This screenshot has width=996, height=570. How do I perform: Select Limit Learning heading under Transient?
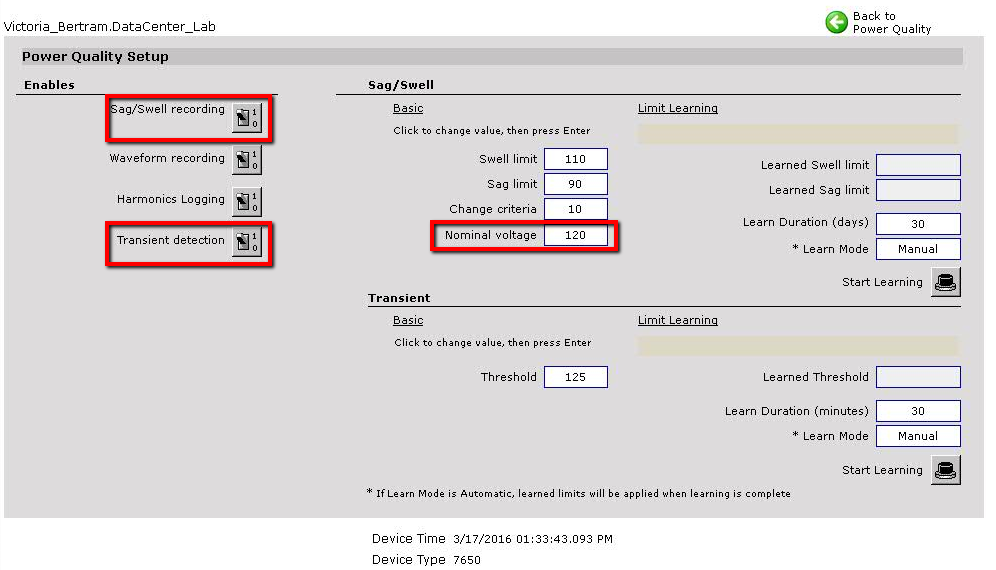coord(677,320)
